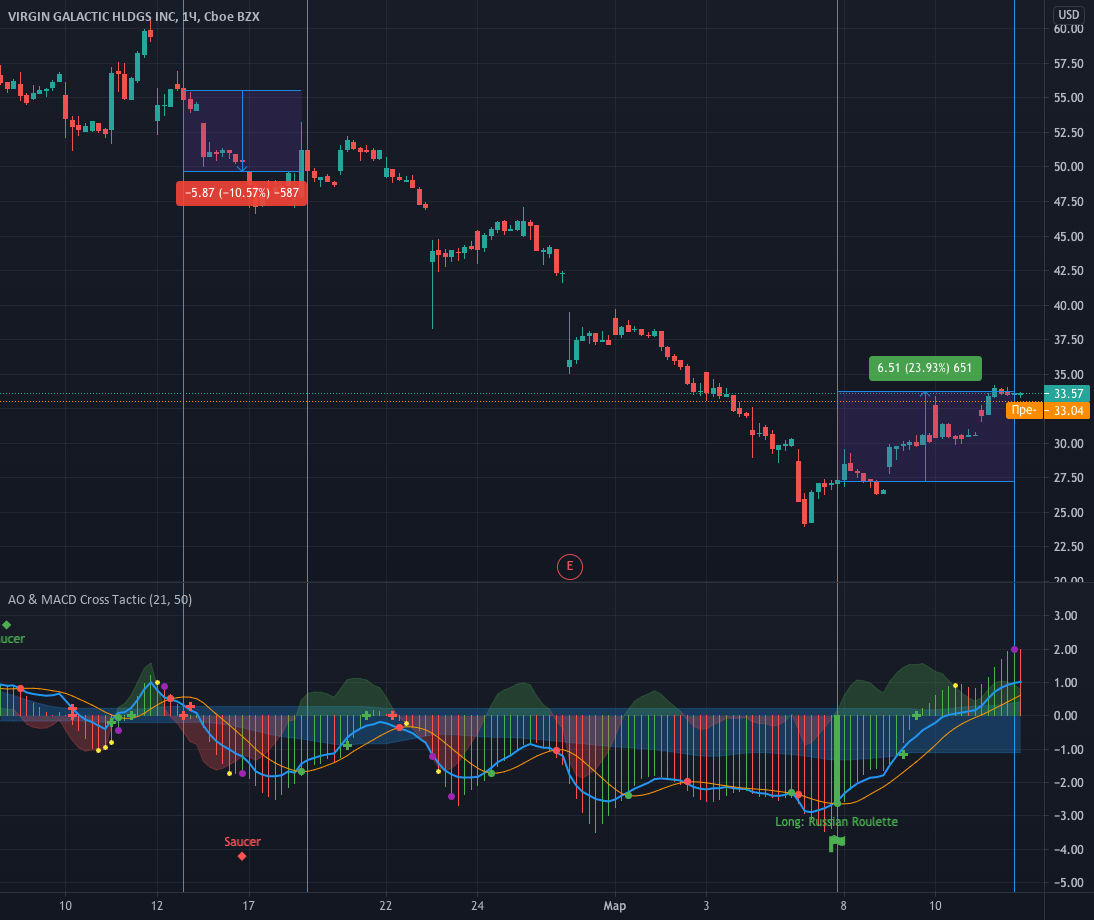The image size is (1094, 920).
Task: Click the orange 'Пре-' pre-market tag
Action: click(x=1024, y=410)
